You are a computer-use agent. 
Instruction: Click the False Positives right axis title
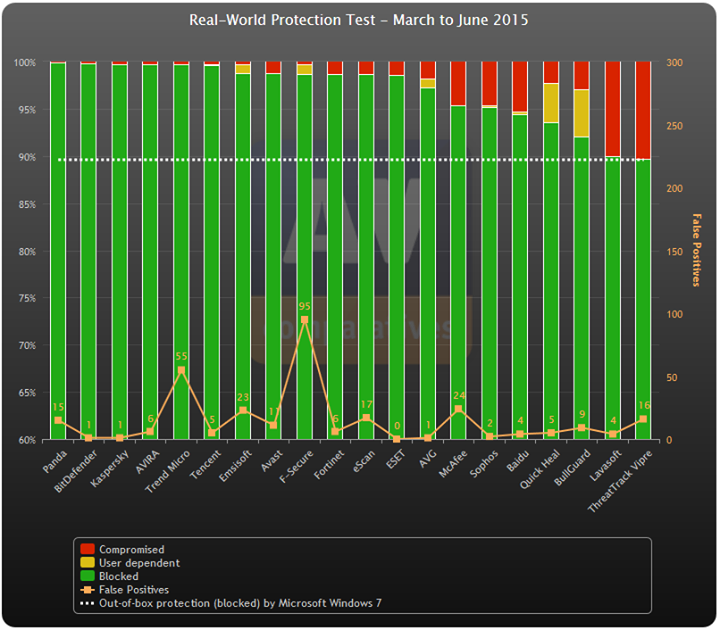point(695,250)
